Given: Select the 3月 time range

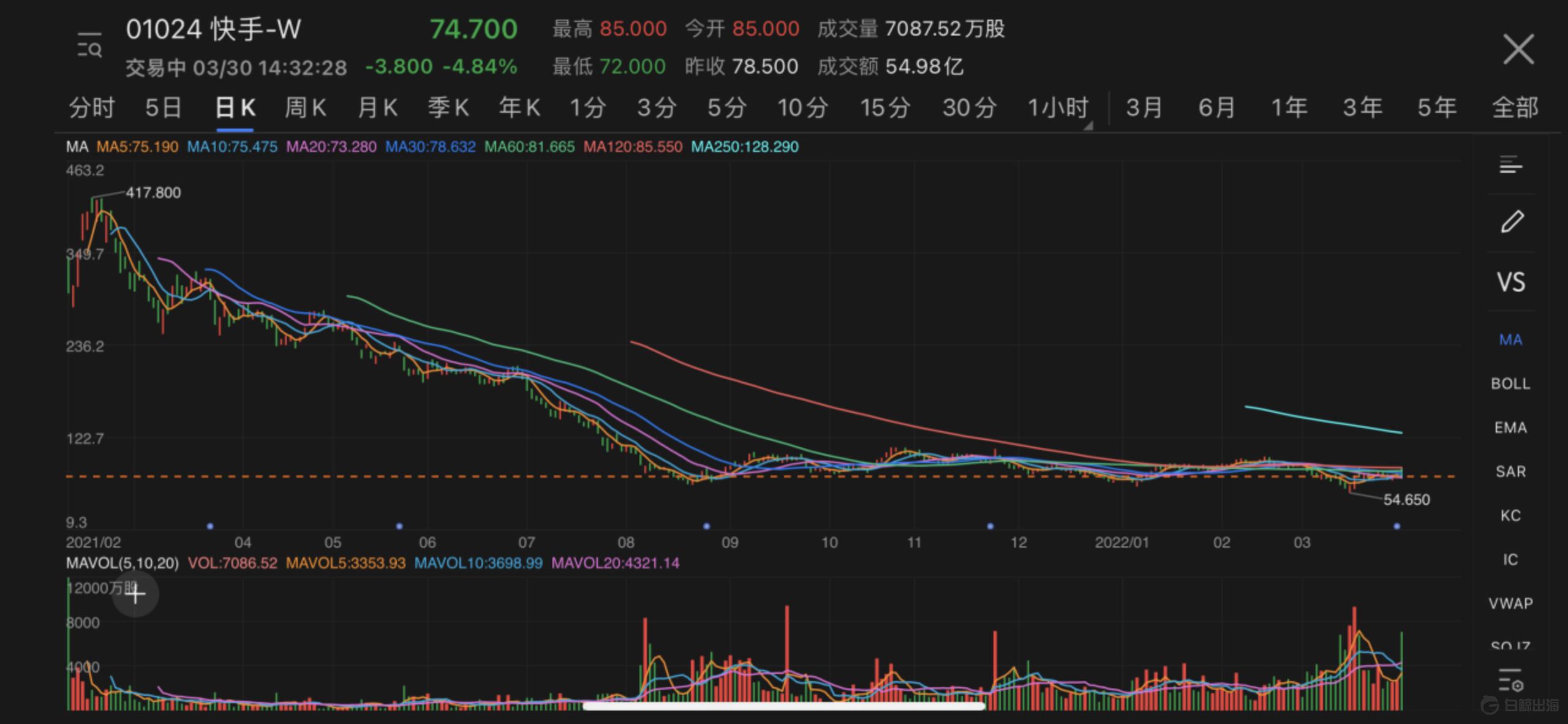Looking at the screenshot, I should point(1144,108).
